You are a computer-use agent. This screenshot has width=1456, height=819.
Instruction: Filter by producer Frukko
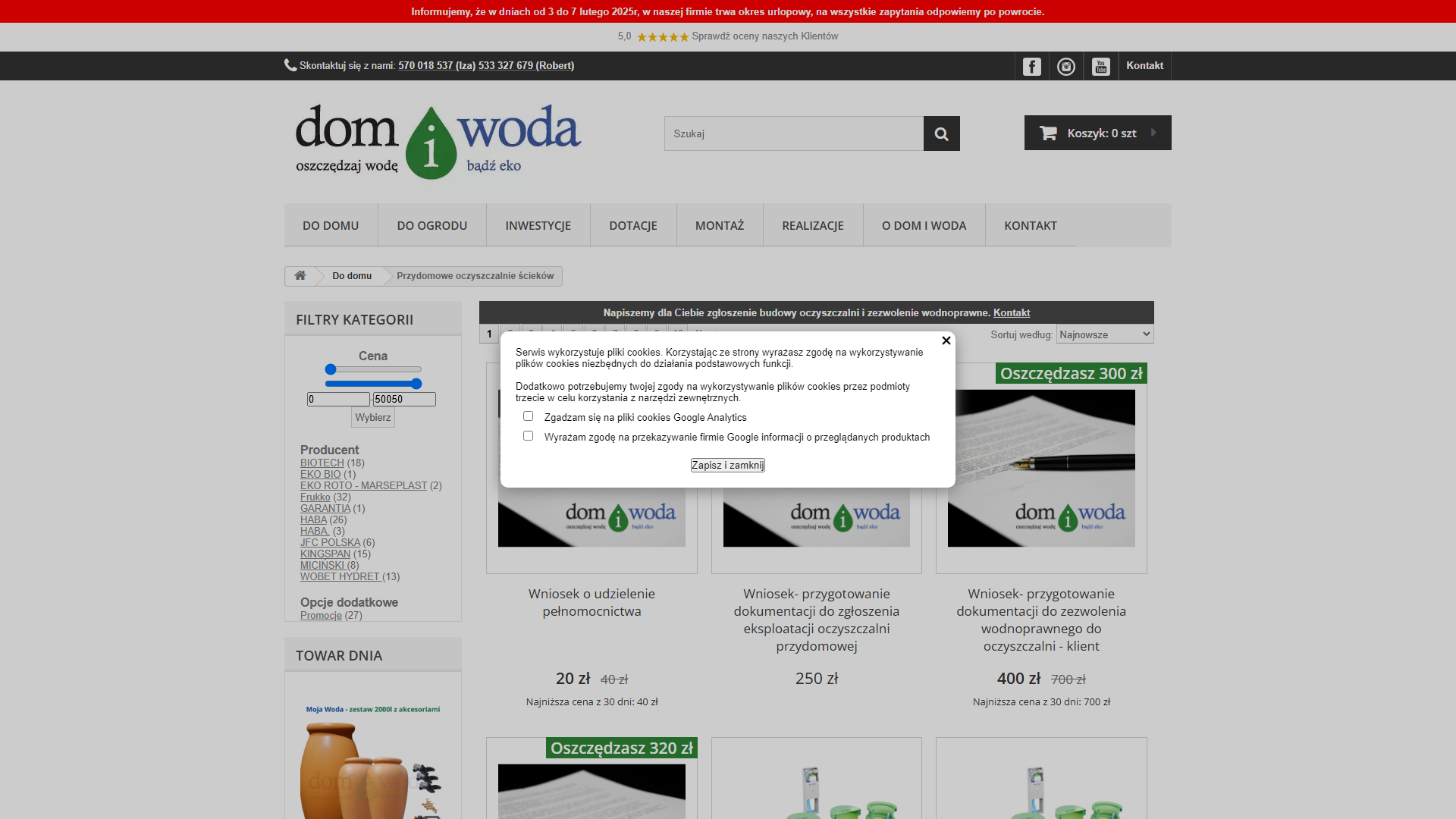[315, 497]
